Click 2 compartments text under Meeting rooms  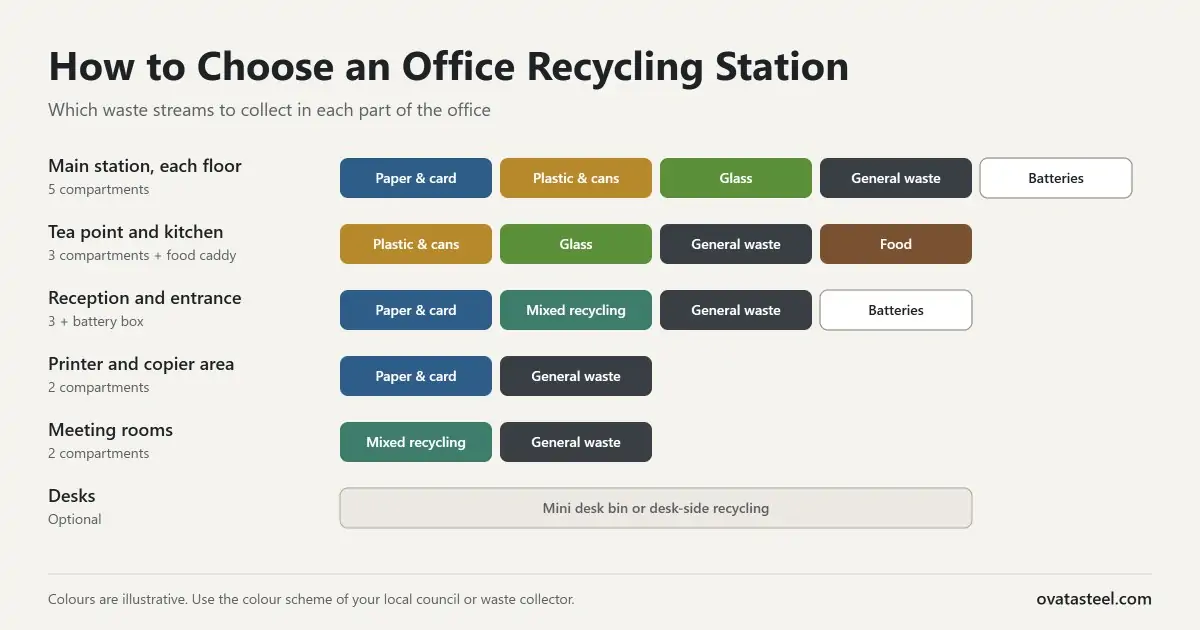coord(99,453)
